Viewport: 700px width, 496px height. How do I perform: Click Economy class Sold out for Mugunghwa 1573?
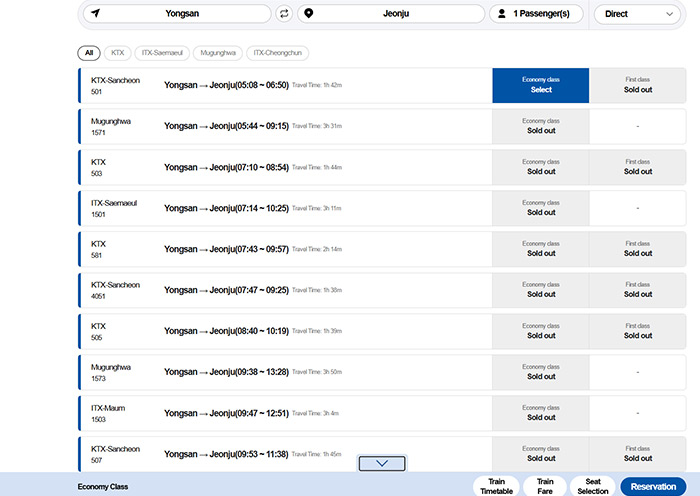[x=541, y=372]
